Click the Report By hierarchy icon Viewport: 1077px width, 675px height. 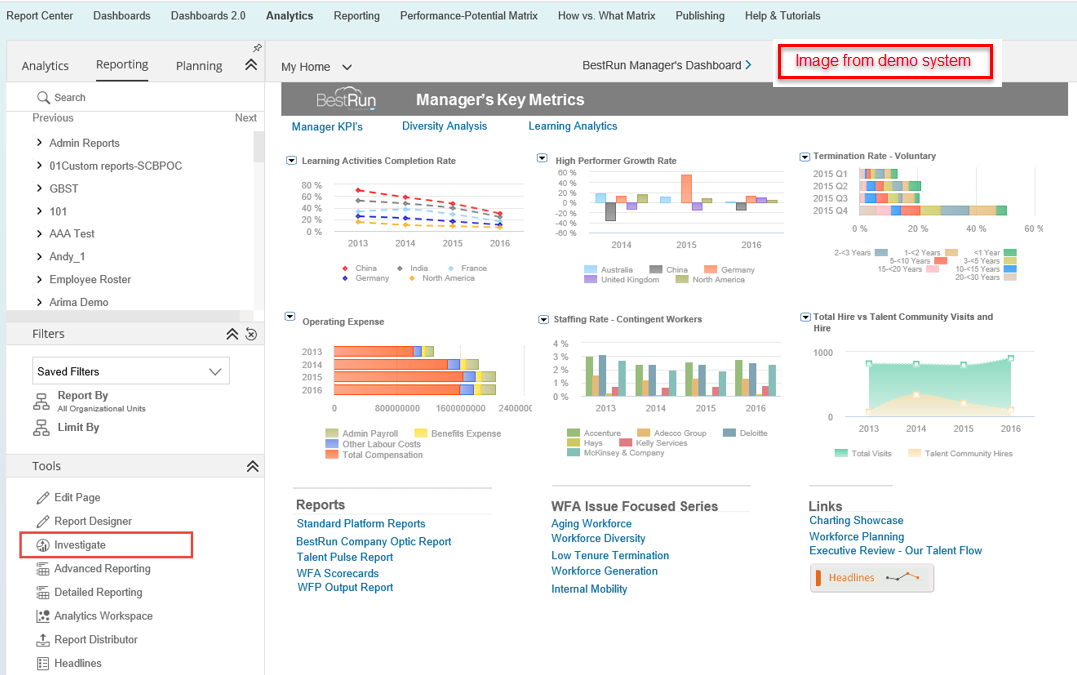[x=41, y=401]
